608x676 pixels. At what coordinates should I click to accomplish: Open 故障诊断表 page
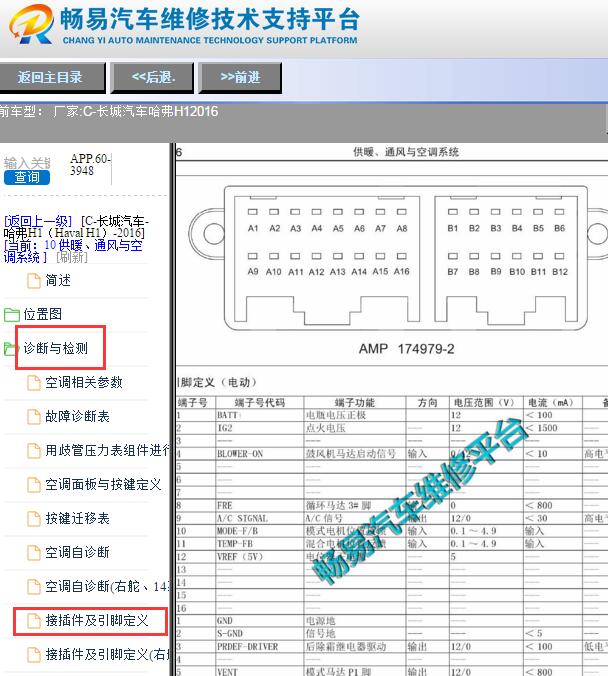pos(78,416)
